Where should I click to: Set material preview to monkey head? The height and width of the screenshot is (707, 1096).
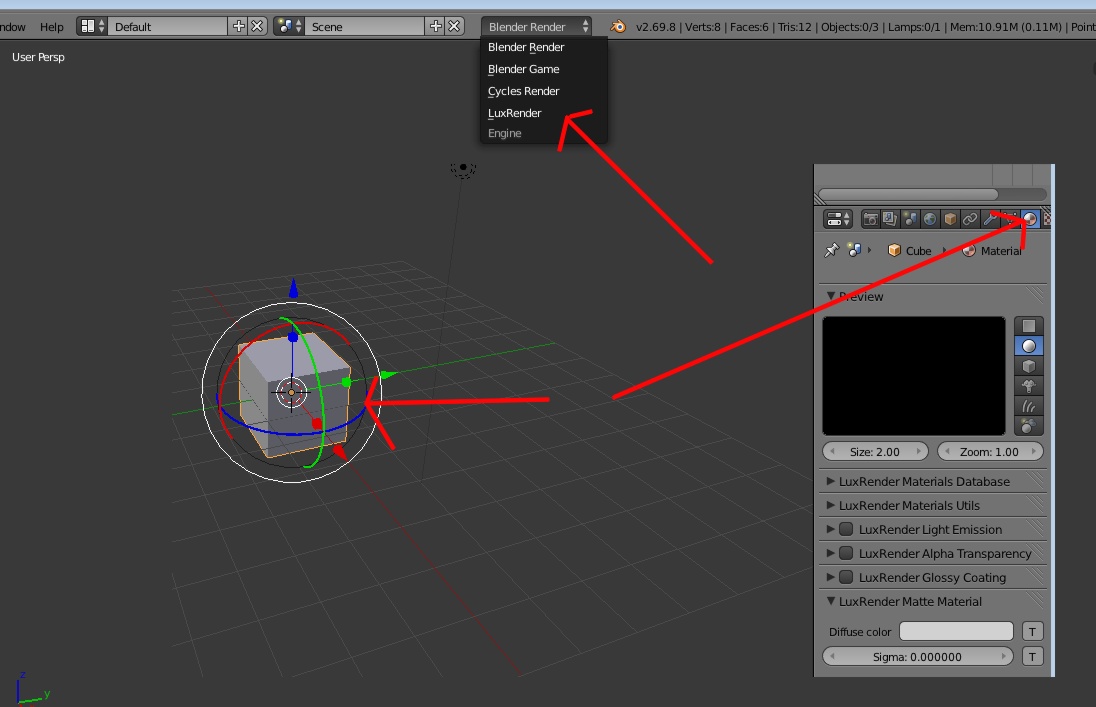coord(1029,386)
